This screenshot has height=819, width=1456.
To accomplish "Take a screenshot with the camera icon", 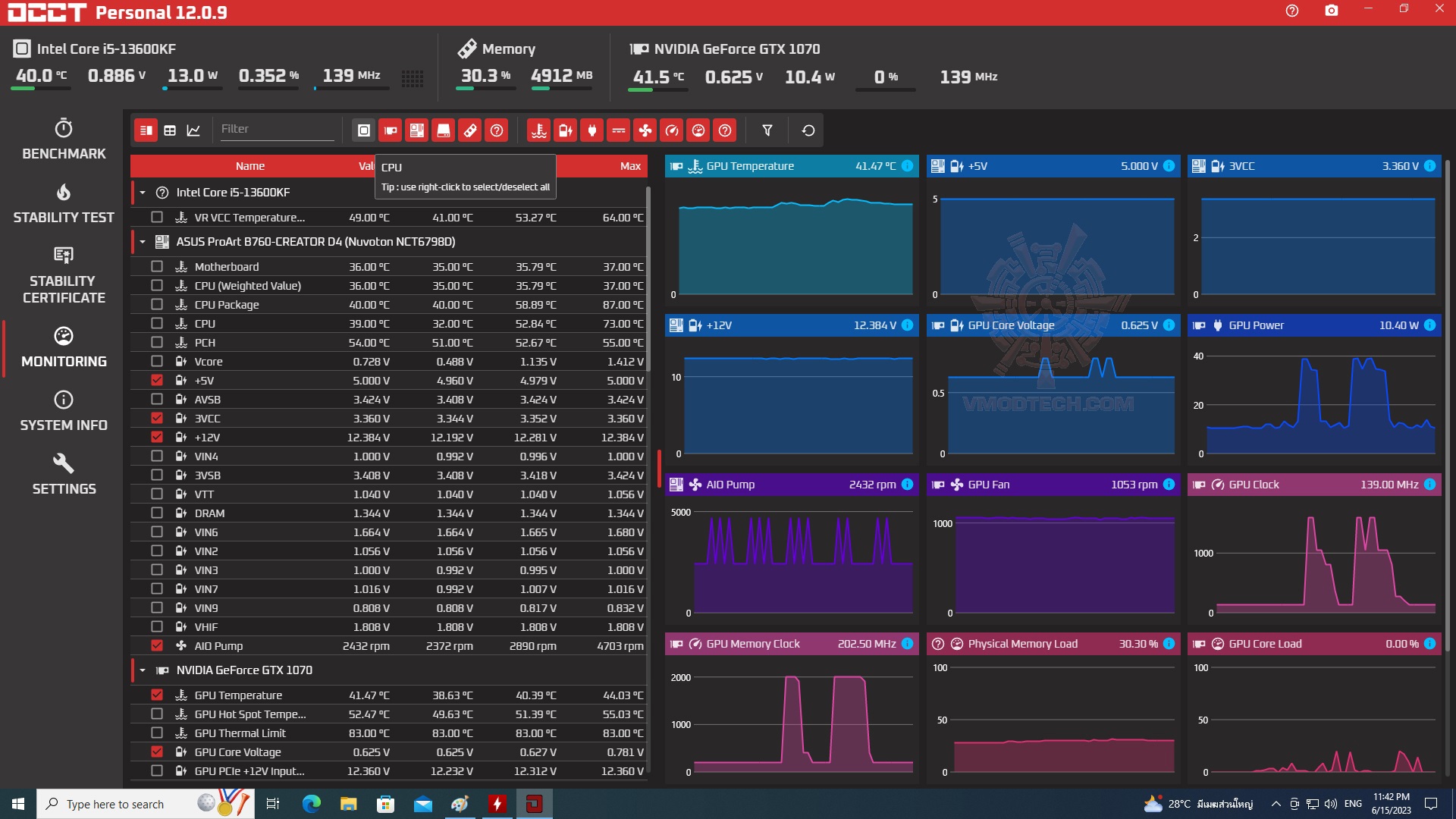I will (x=1331, y=11).
